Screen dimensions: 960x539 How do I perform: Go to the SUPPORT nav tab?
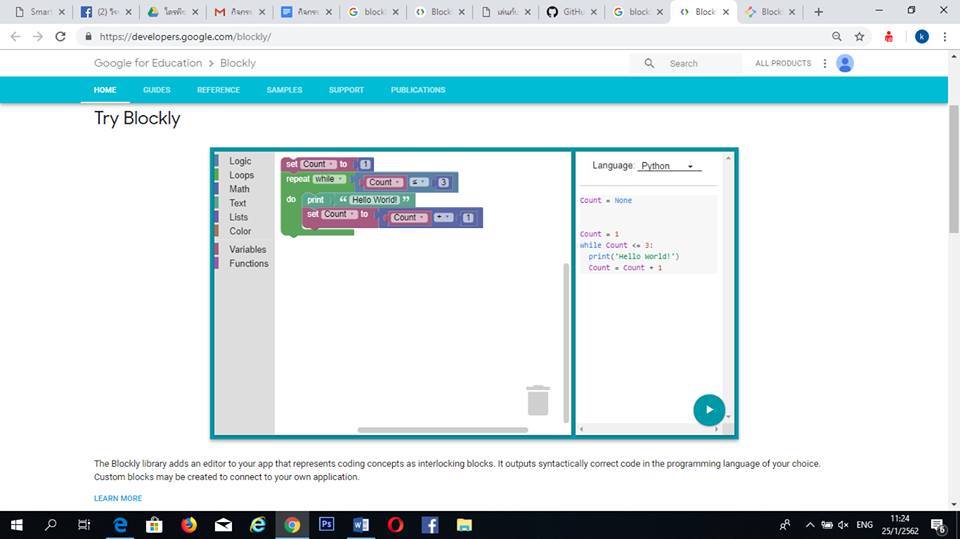coord(347,90)
